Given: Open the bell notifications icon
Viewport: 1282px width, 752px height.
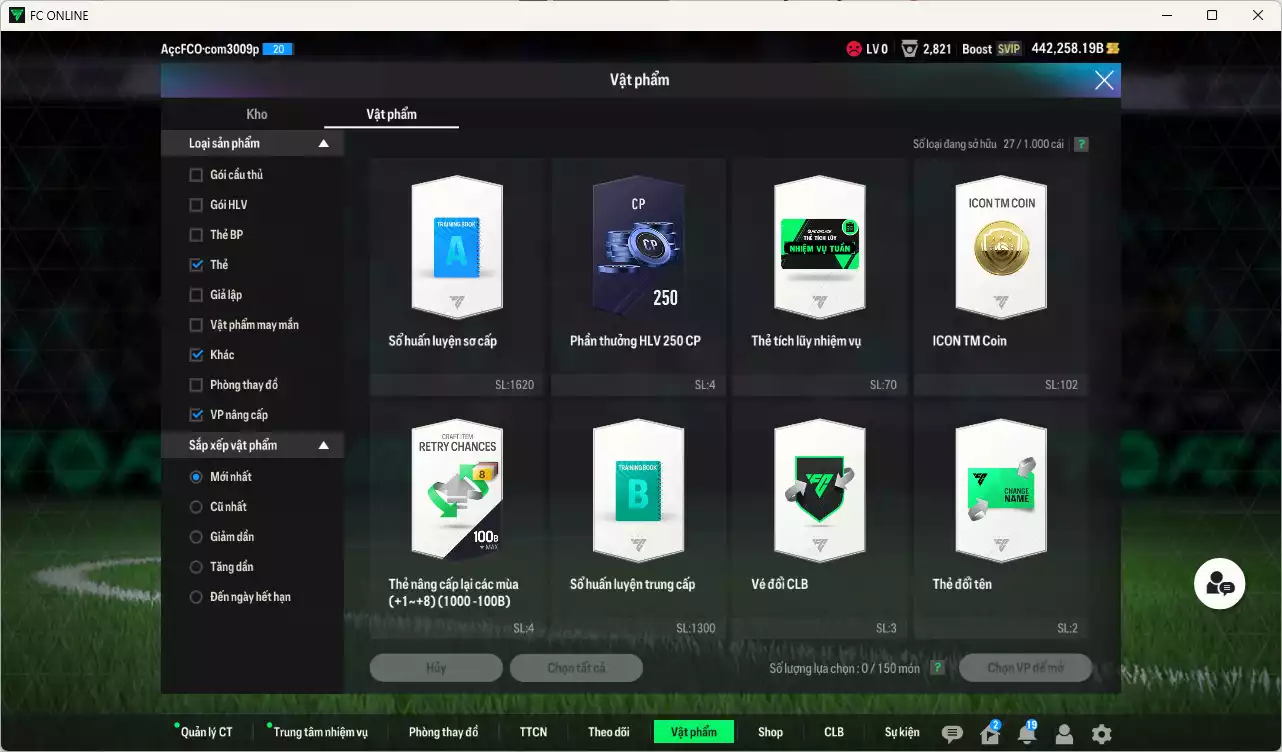Looking at the screenshot, I should click(x=1026, y=734).
